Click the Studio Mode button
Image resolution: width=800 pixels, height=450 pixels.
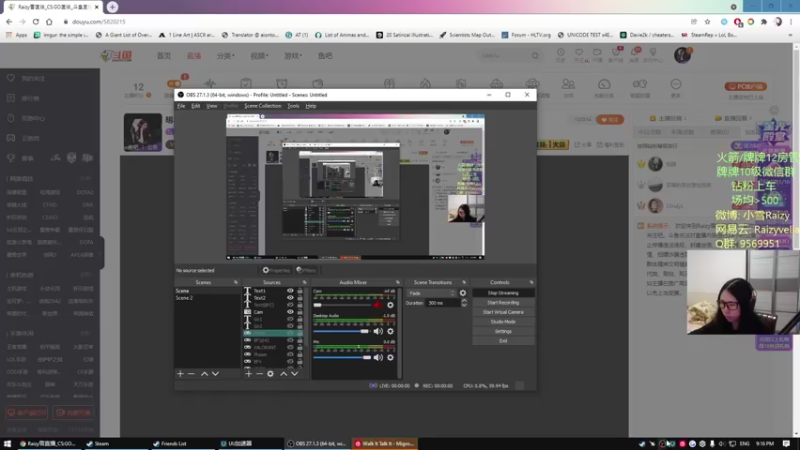tap(503, 322)
